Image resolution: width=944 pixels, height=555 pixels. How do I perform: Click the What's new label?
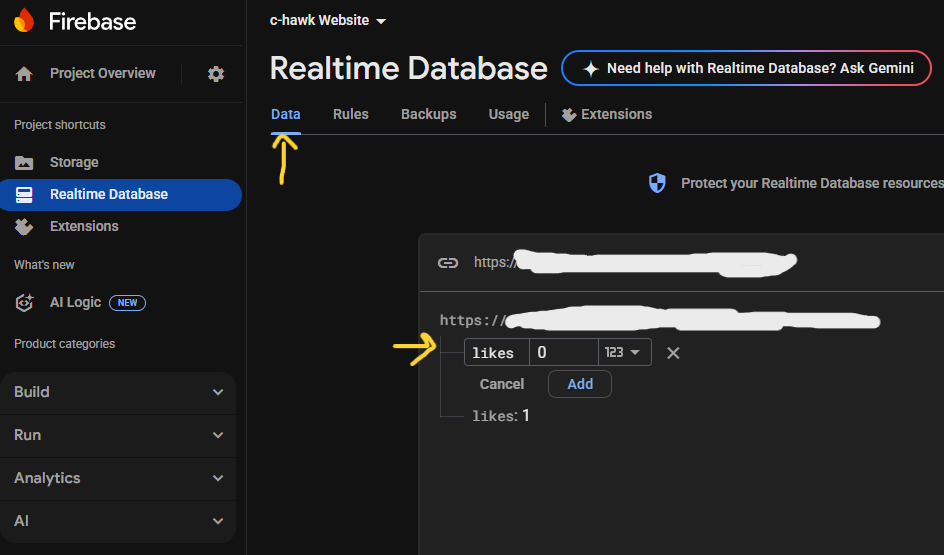point(44,265)
